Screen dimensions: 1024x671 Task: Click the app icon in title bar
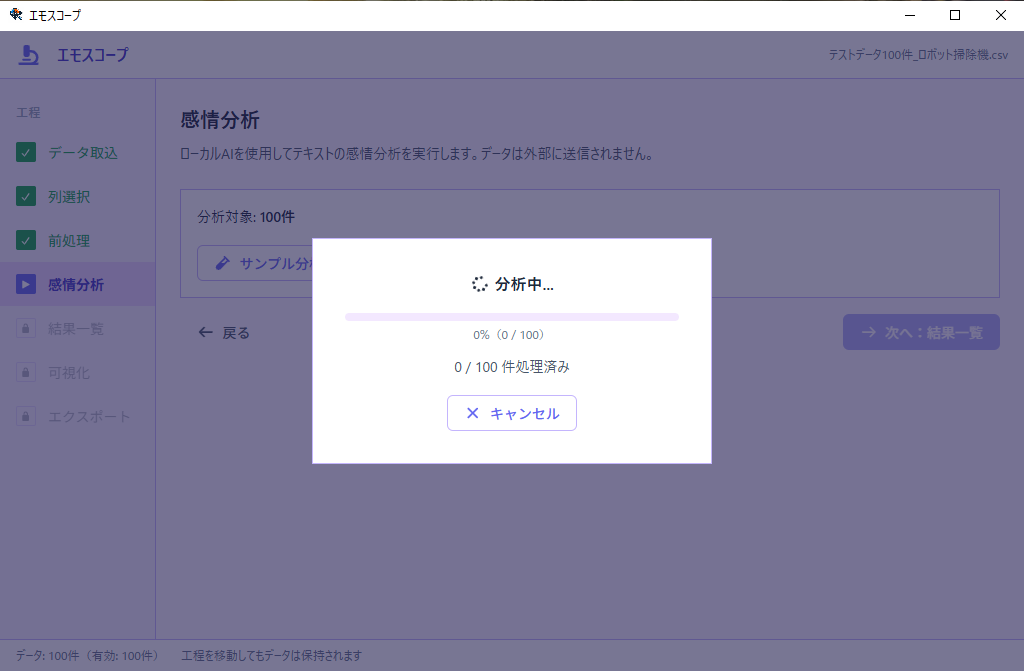tap(16, 14)
